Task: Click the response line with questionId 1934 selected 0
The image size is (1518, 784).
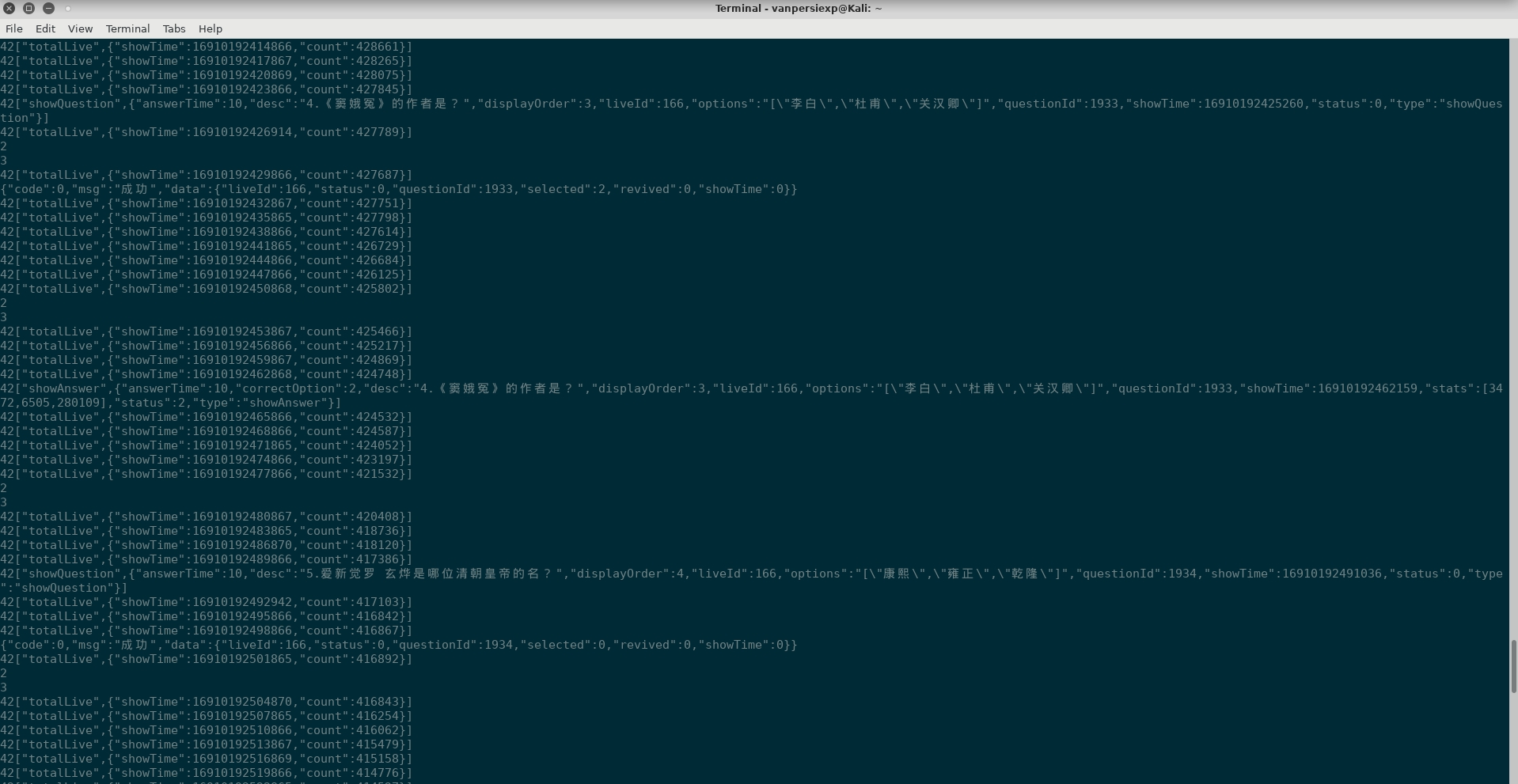Action: click(x=399, y=645)
